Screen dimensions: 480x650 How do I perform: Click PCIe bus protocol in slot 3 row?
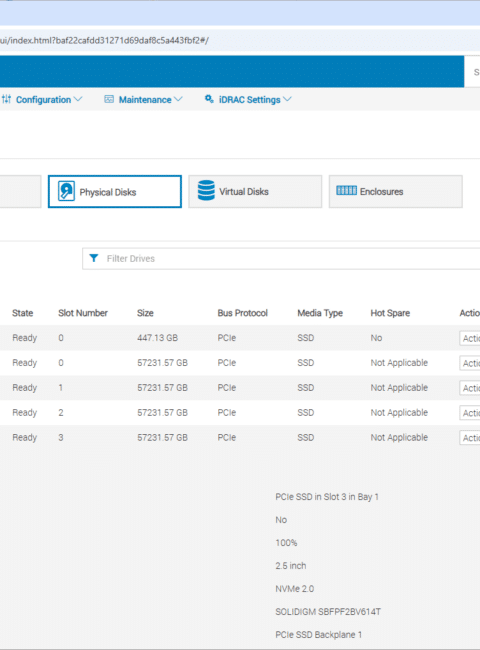(227, 437)
